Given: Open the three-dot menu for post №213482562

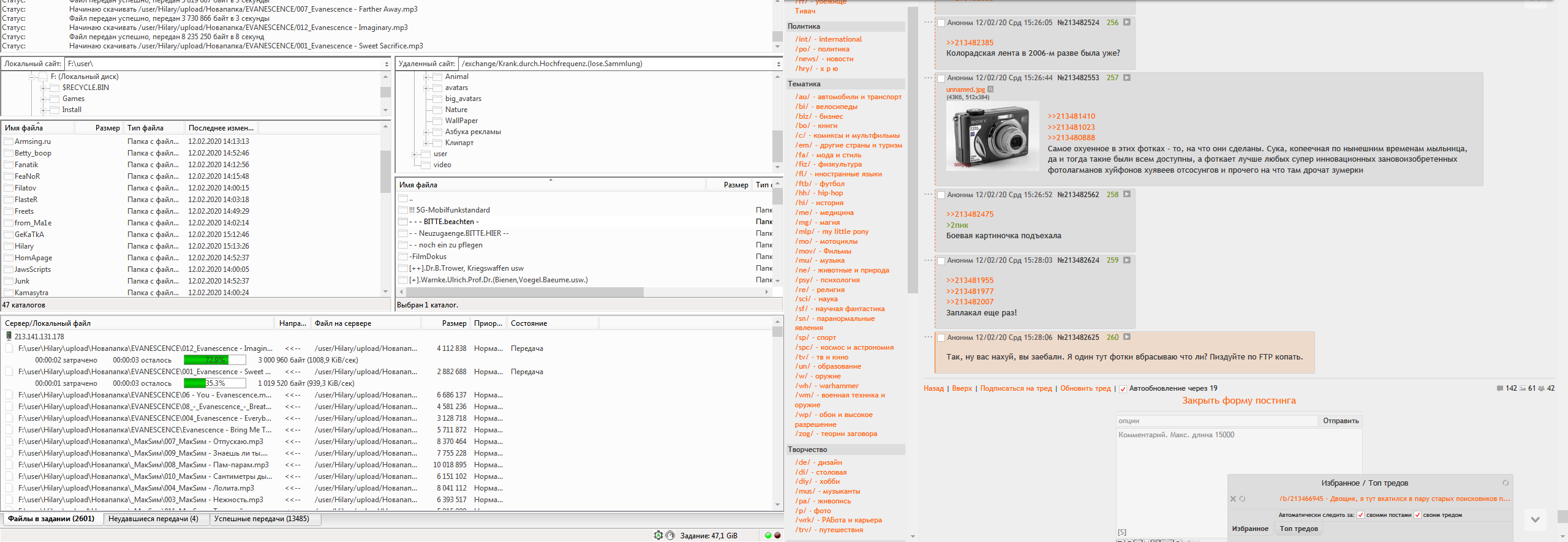Looking at the screenshot, I should pos(929,194).
